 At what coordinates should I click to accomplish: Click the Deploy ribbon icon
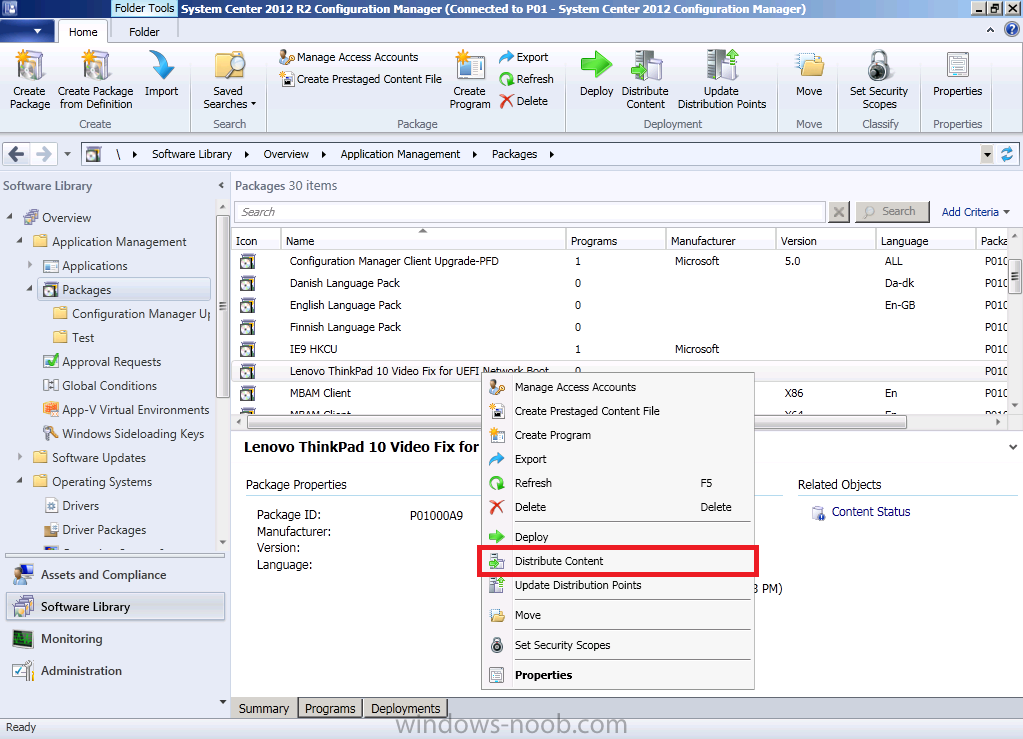pyautogui.click(x=596, y=74)
